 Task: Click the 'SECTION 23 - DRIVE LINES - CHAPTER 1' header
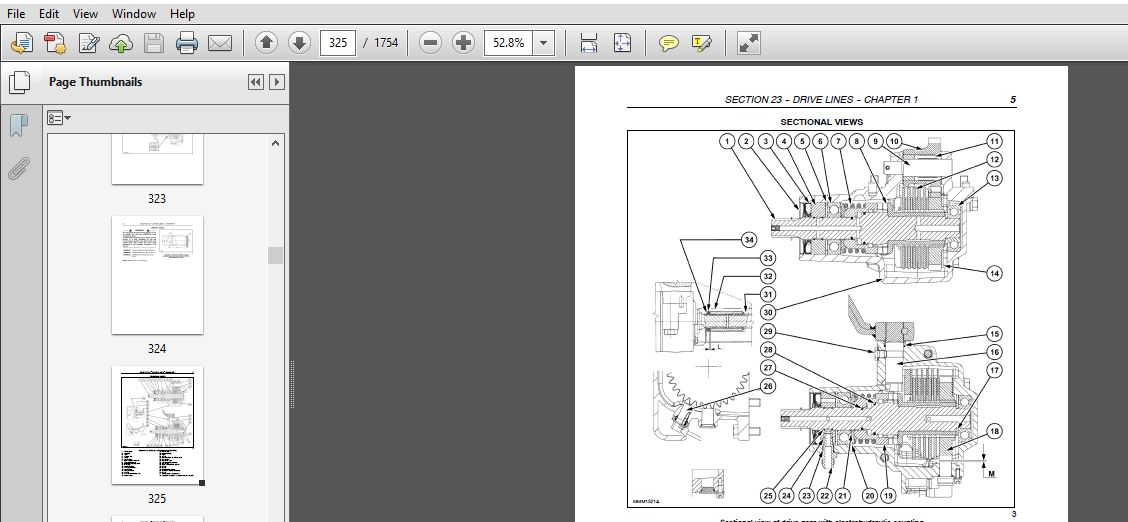click(x=821, y=100)
